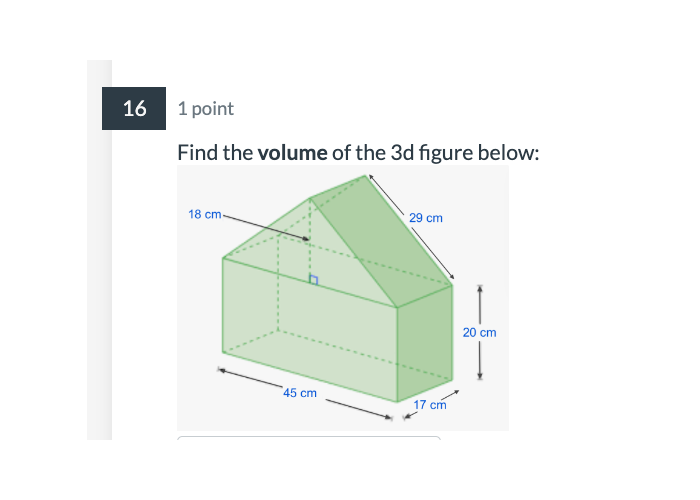Click the 20 cm height label

pyautogui.click(x=480, y=332)
